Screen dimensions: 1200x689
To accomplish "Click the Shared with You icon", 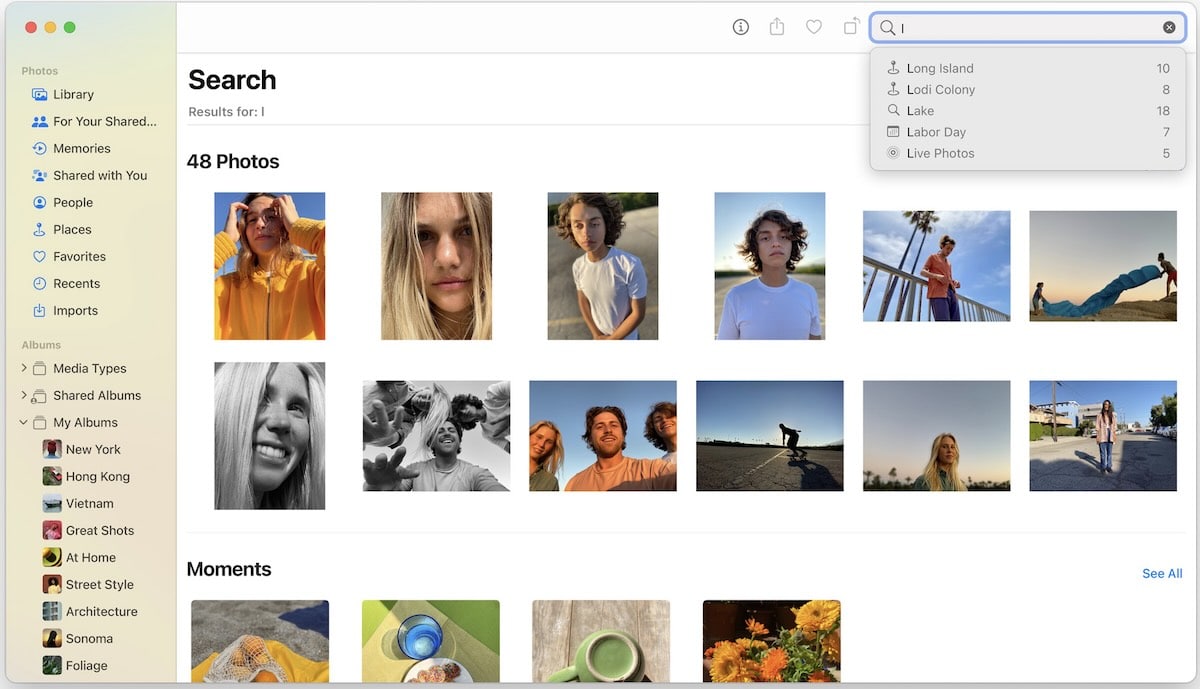I will point(40,175).
